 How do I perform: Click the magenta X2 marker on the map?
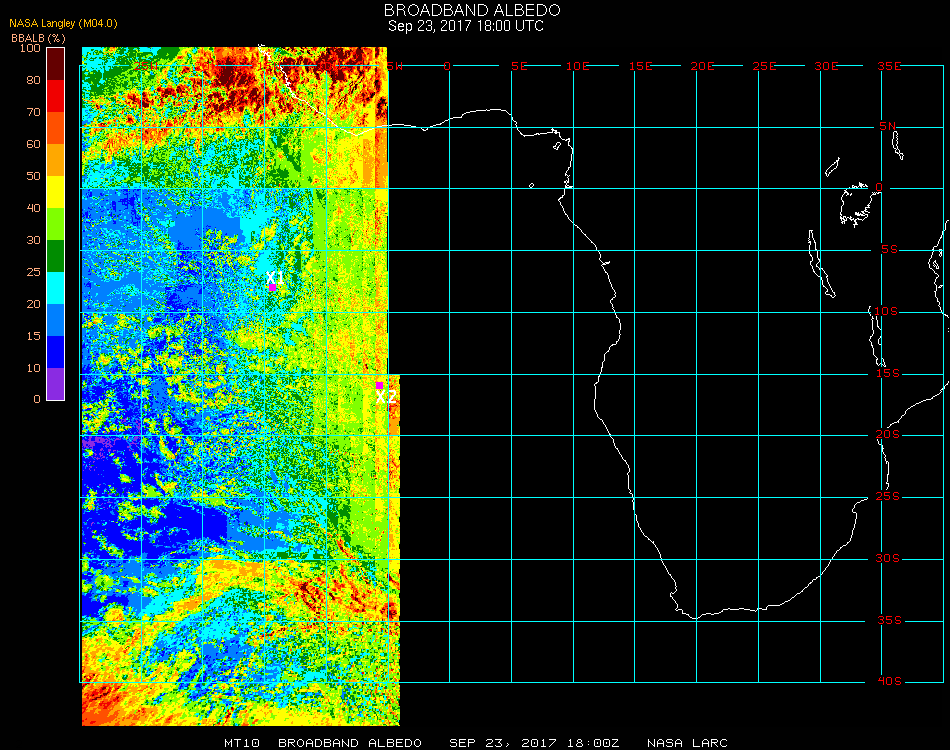(x=379, y=385)
